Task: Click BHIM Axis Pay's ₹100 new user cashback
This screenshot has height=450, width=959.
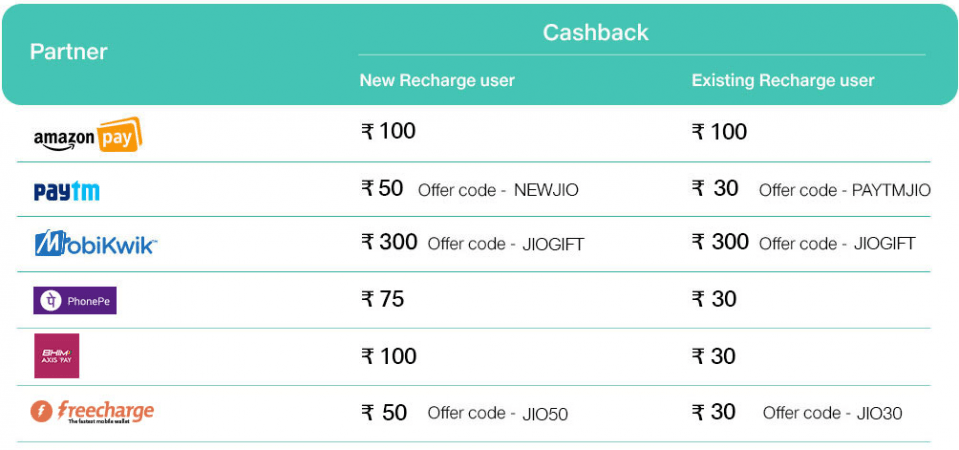Action: 388,356
